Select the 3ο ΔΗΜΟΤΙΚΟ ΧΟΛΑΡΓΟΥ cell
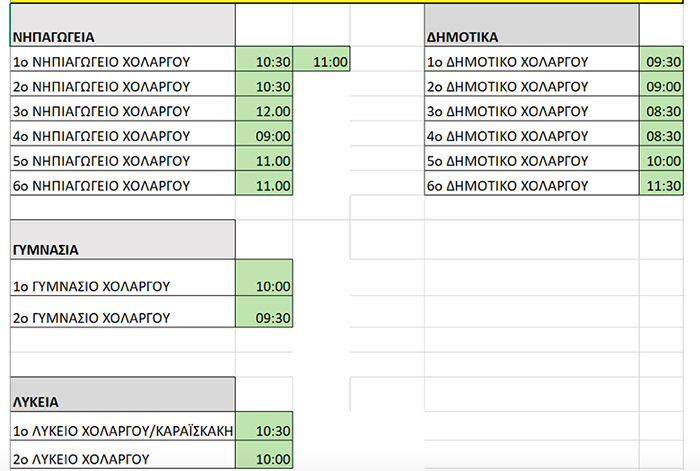The height and width of the screenshot is (471, 700). tap(531, 111)
